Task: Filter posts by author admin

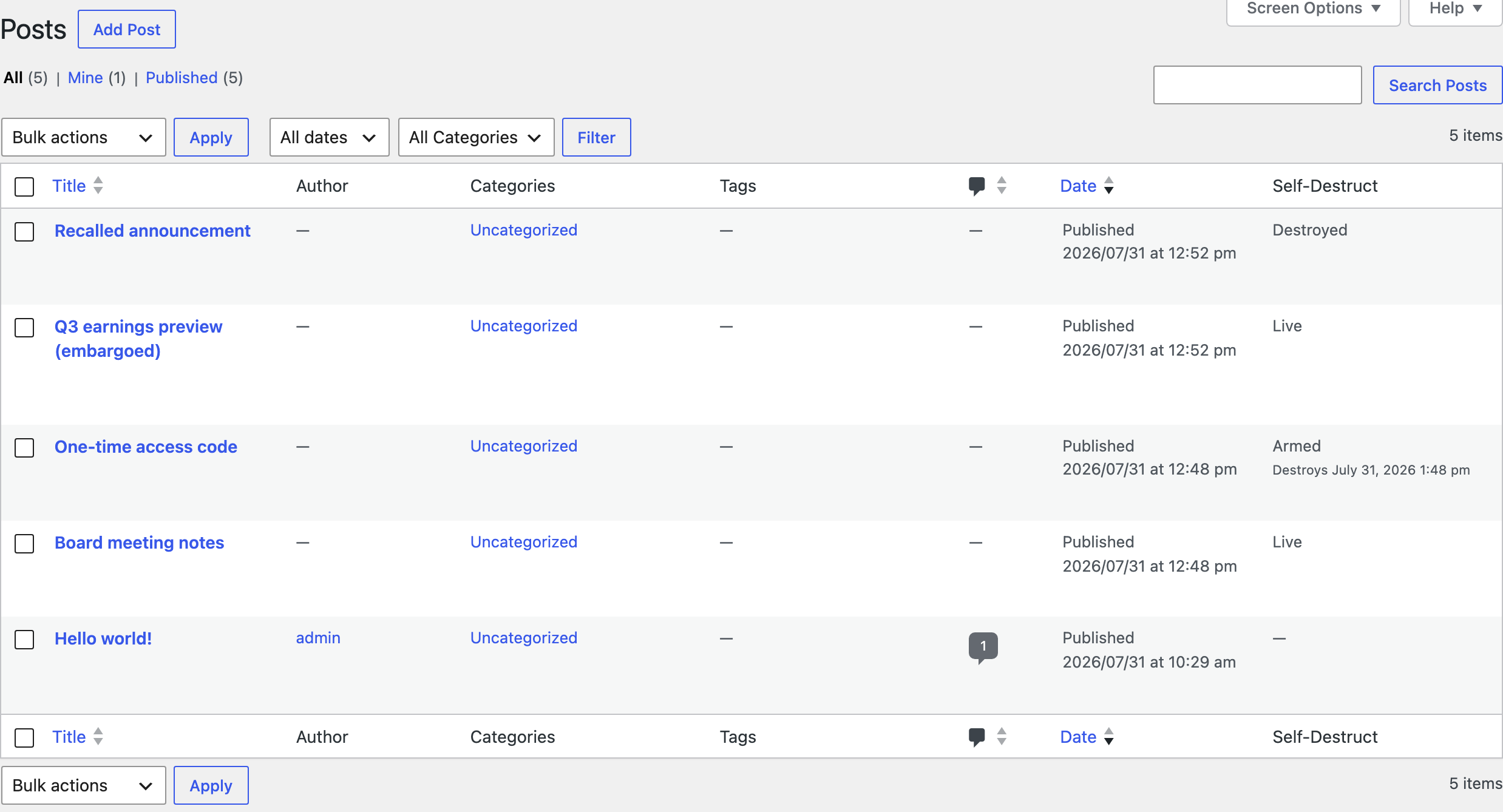Action: [x=318, y=638]
